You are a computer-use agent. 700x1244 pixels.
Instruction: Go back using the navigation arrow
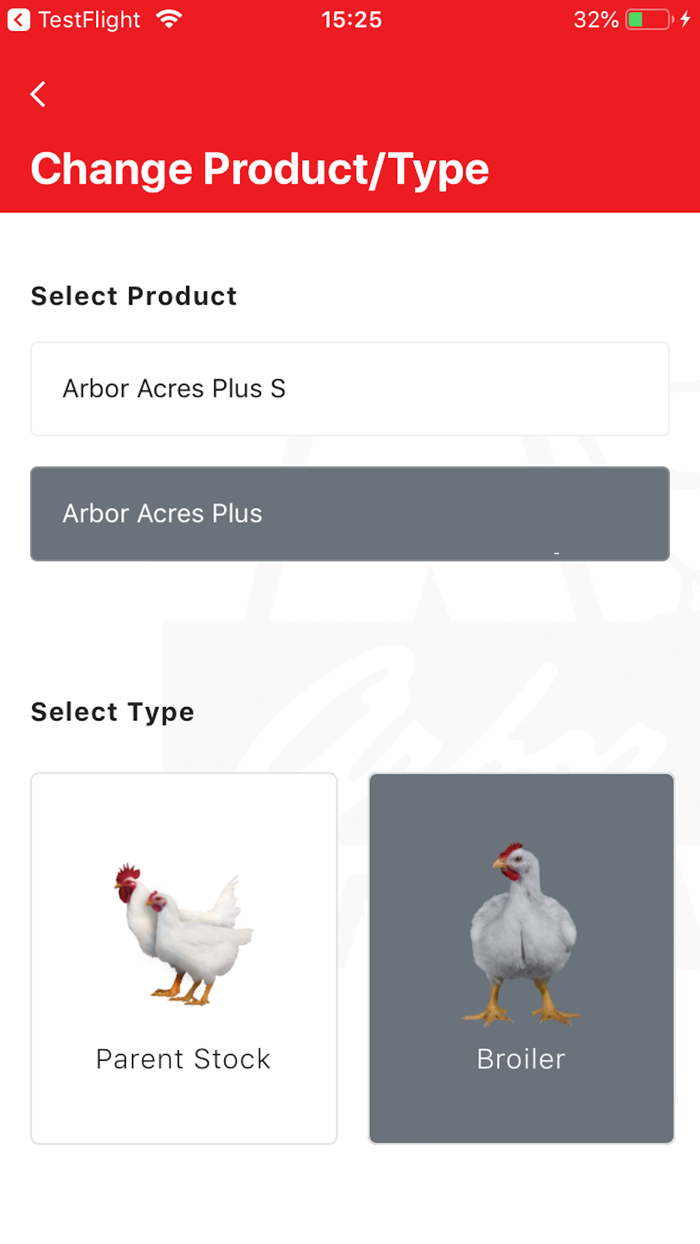(37, 93)
